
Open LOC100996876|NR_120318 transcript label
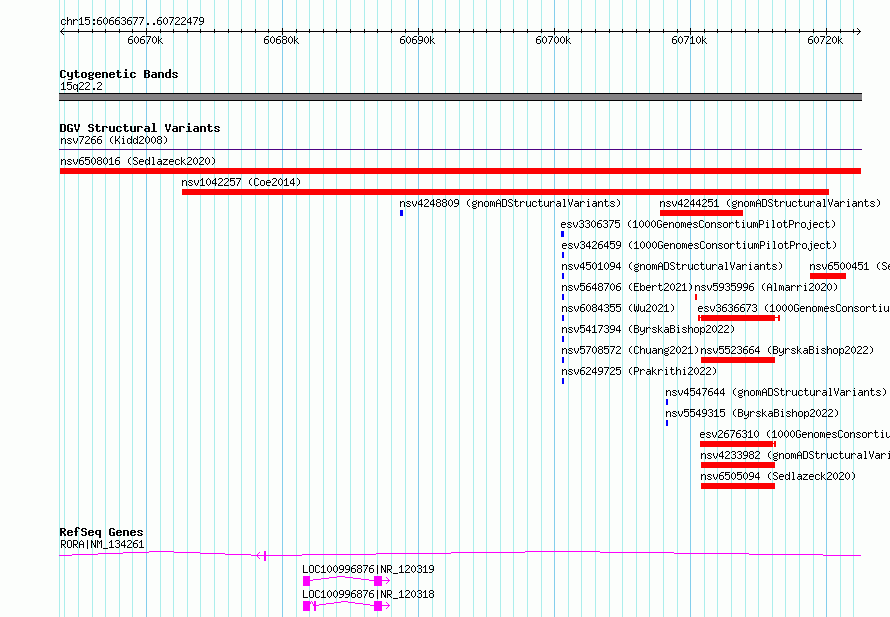(368, 594)
